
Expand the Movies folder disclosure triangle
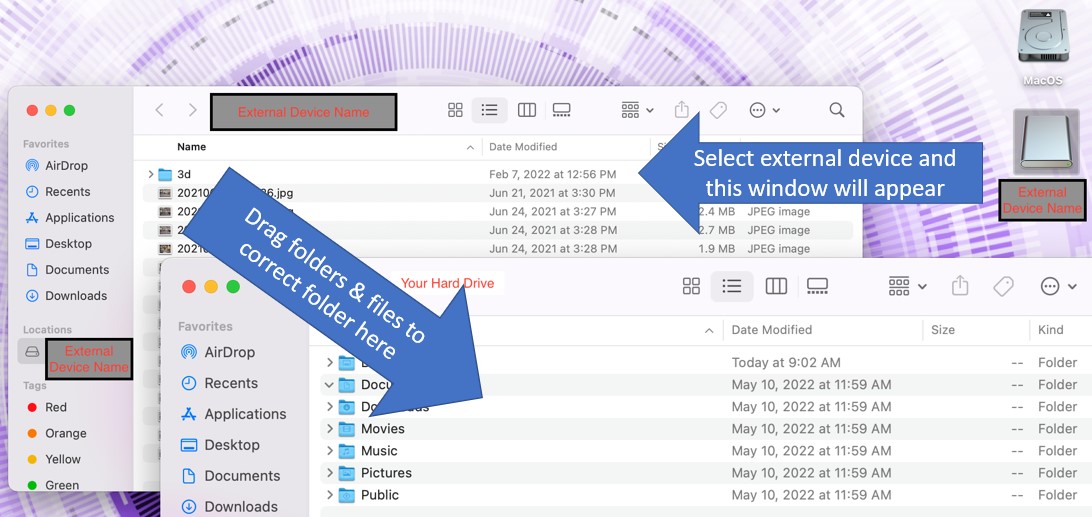(329, 429)
